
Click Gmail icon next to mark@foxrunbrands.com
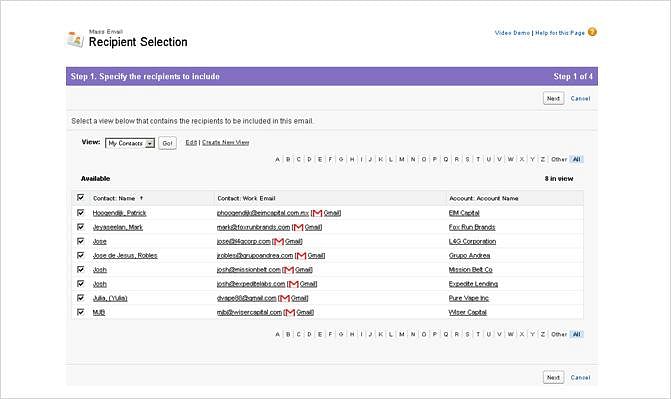click(x=298, y=227)
